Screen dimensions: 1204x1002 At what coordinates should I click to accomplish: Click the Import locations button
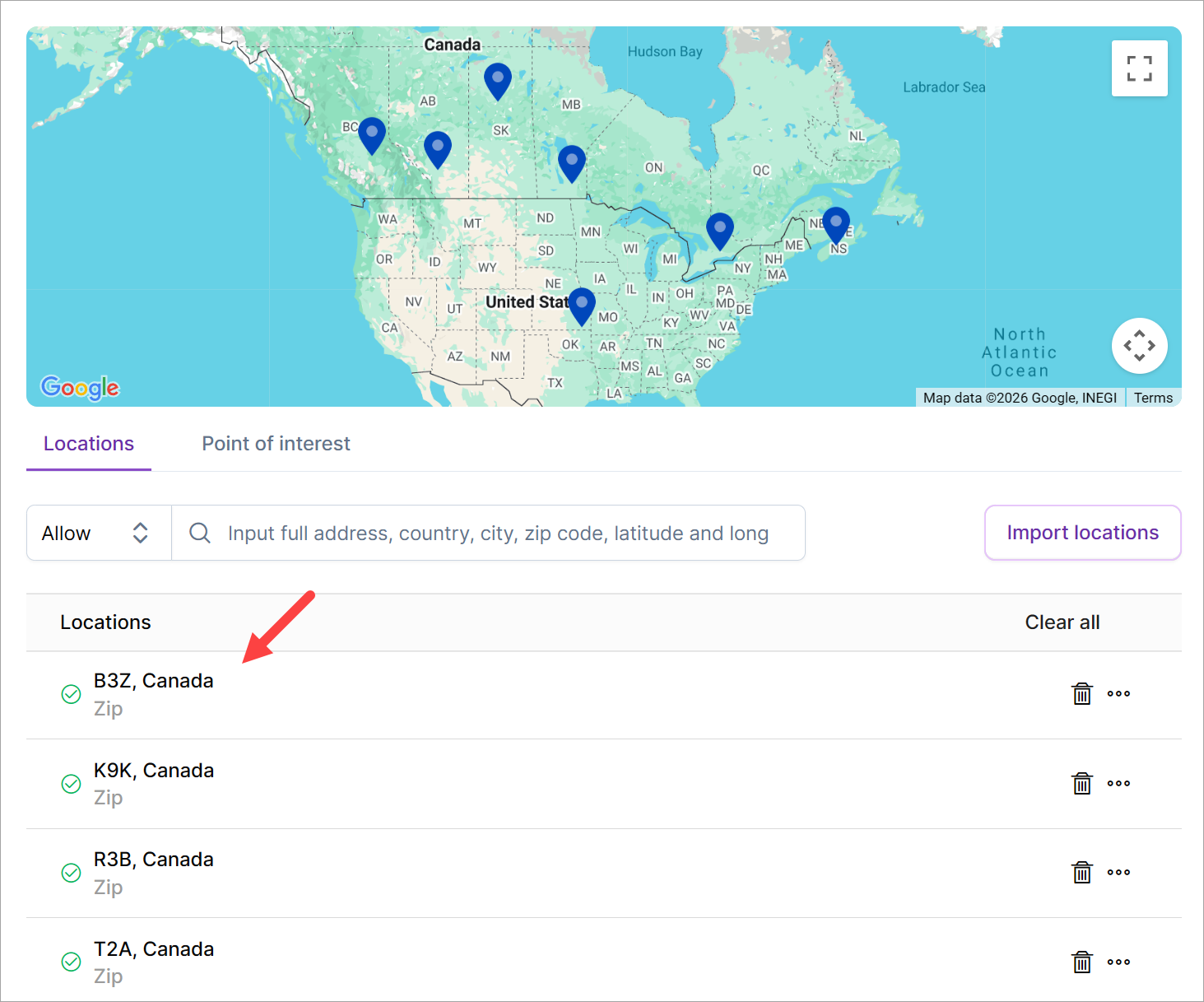pos(1082,533)
